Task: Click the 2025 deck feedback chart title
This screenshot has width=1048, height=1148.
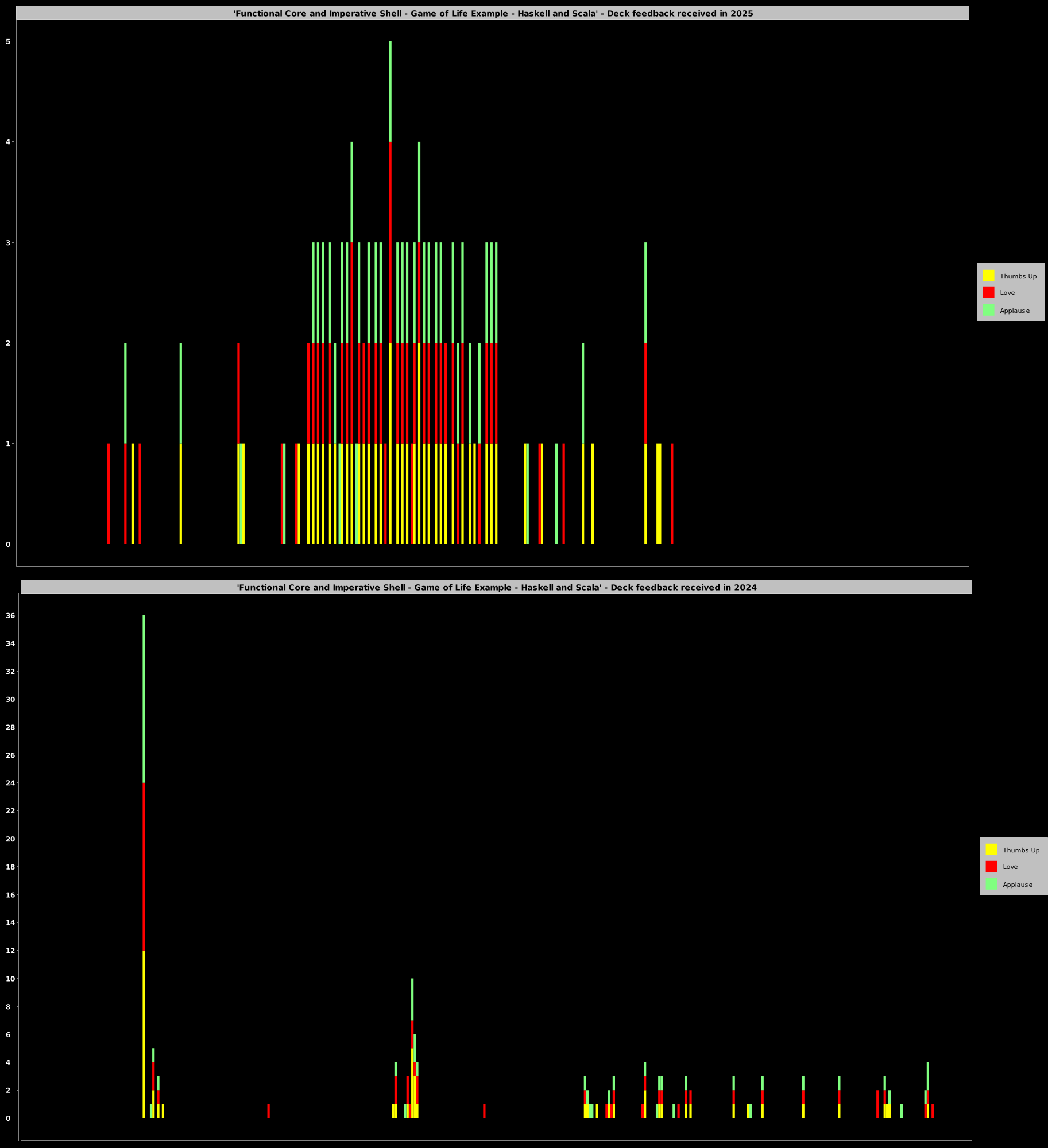Action: 493,13
